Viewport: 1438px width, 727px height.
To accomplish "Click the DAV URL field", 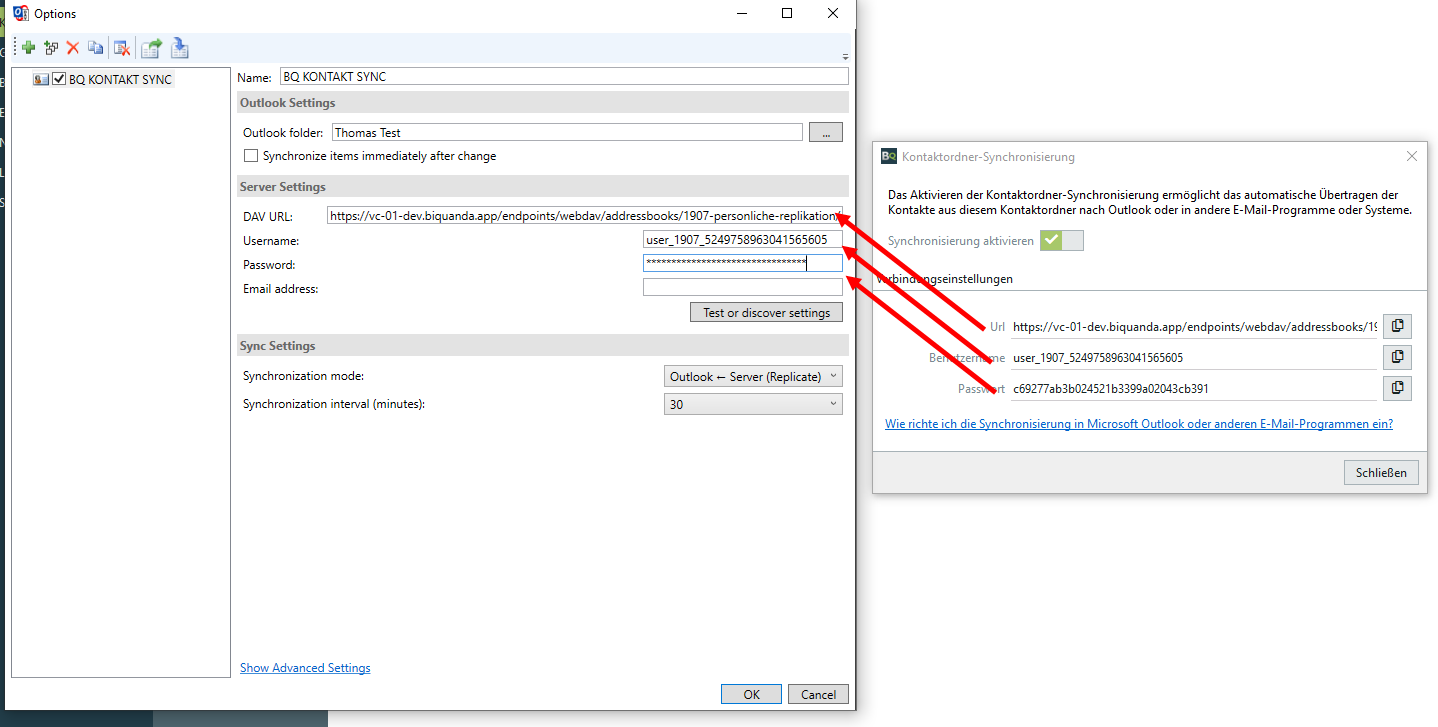I will (585, 215).
